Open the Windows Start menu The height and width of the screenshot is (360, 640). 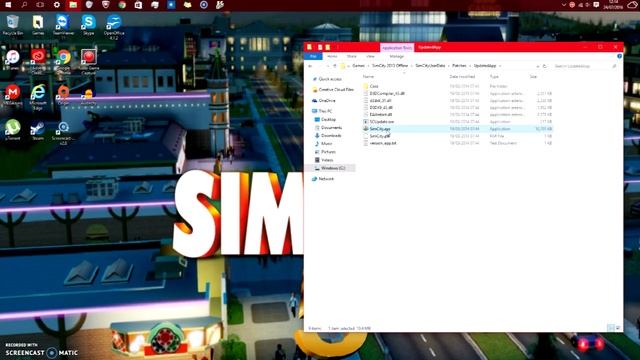tap(8, 5)
